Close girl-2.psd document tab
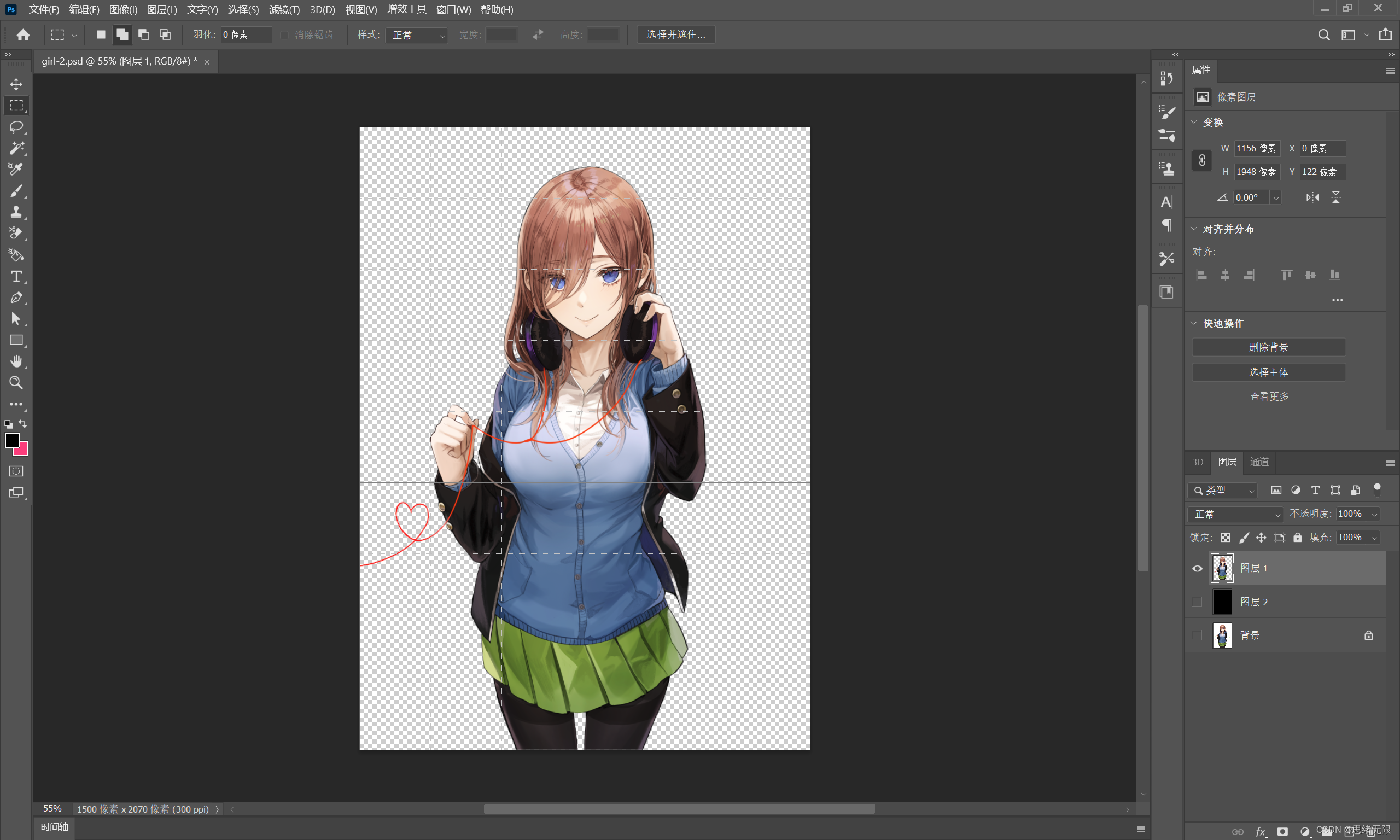Screen dimensions: 1400x840 (207, 62)
